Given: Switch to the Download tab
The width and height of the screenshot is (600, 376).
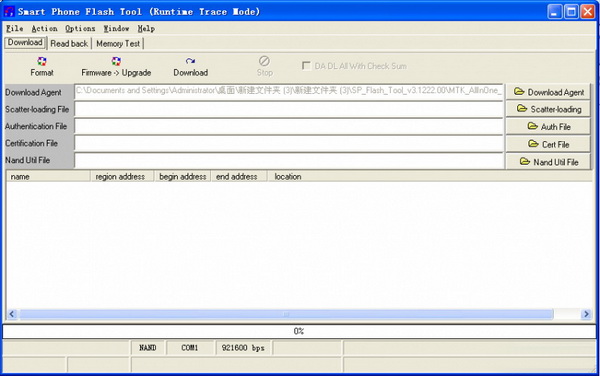Looking at the screenshot, I should pyautogui.click(x=25, y=42).
